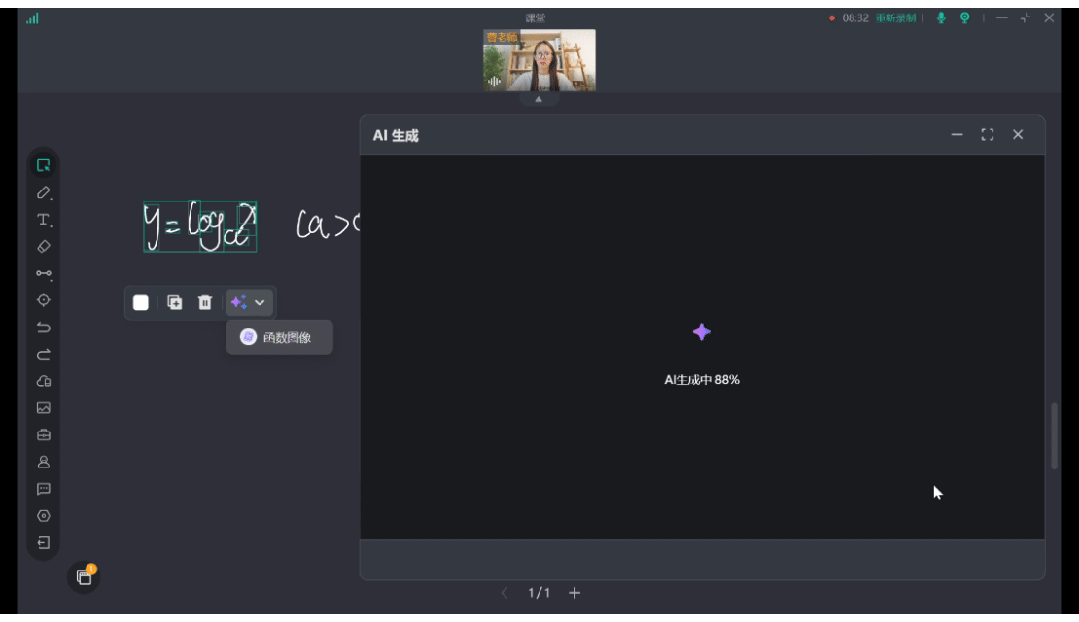
Task: Select the selection tool in left toolbar
Action: 43,165
